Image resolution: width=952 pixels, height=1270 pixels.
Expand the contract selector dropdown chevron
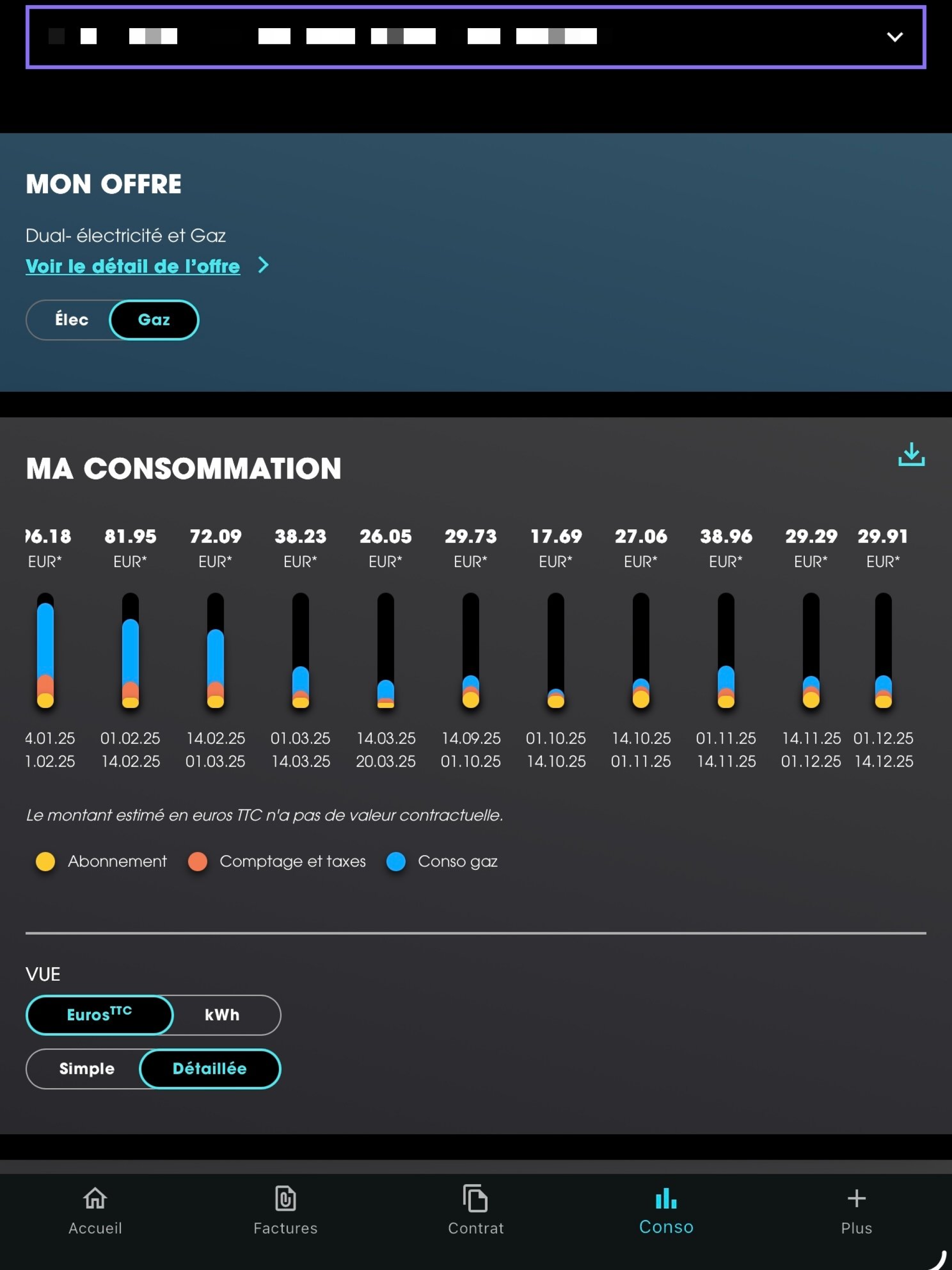tap(895, 37)
